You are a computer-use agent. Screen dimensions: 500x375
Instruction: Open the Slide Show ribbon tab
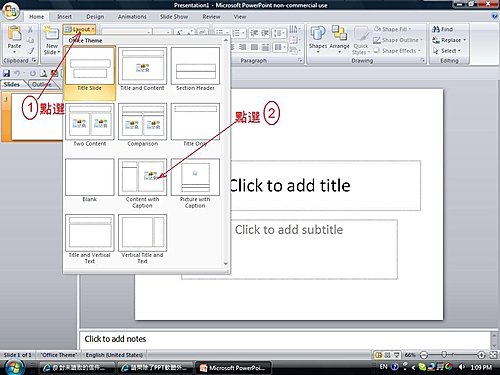tap(174, 16)
